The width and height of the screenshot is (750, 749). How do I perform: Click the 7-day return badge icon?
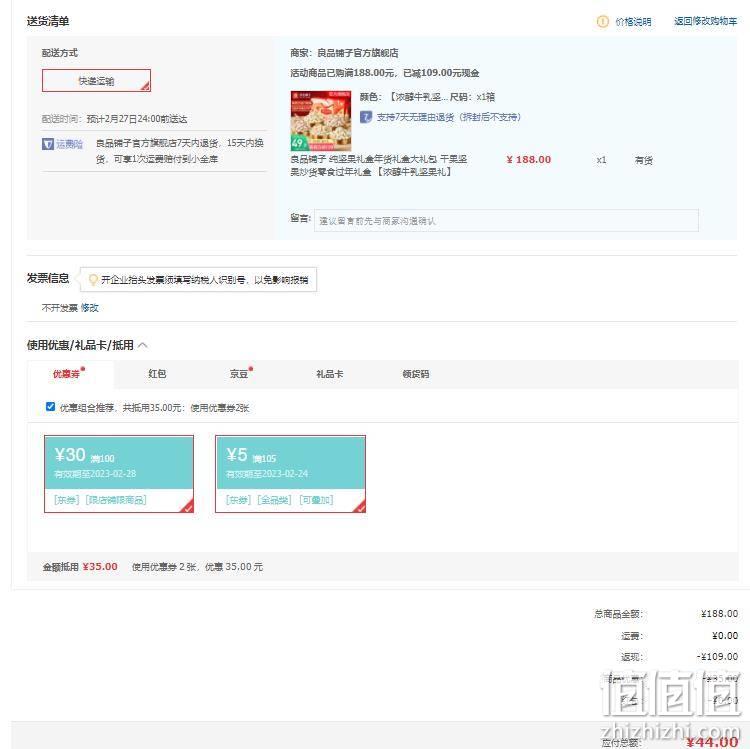click(x=365, y=117)
